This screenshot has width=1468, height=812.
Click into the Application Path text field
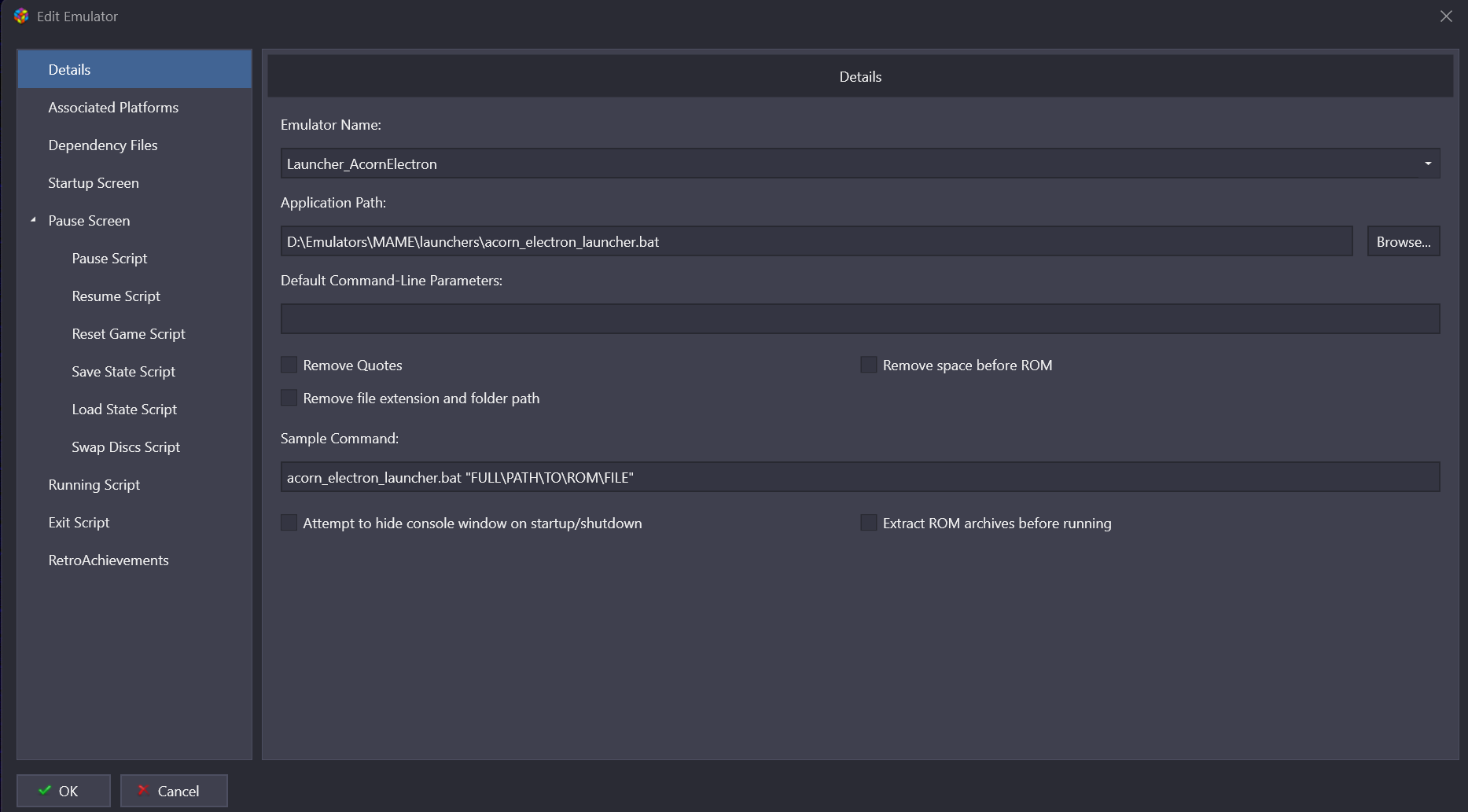tap(815, 241)
